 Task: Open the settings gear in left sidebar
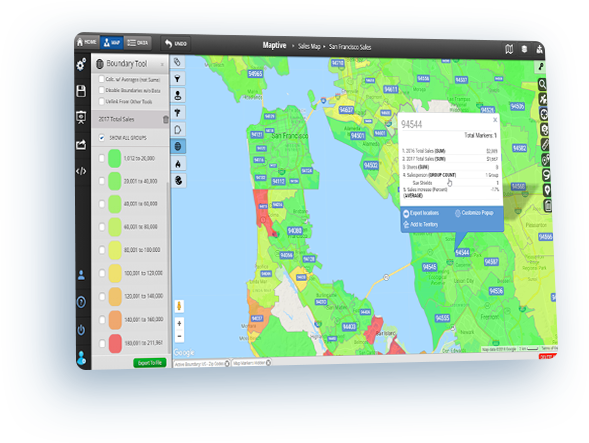(x=81, y=65)
